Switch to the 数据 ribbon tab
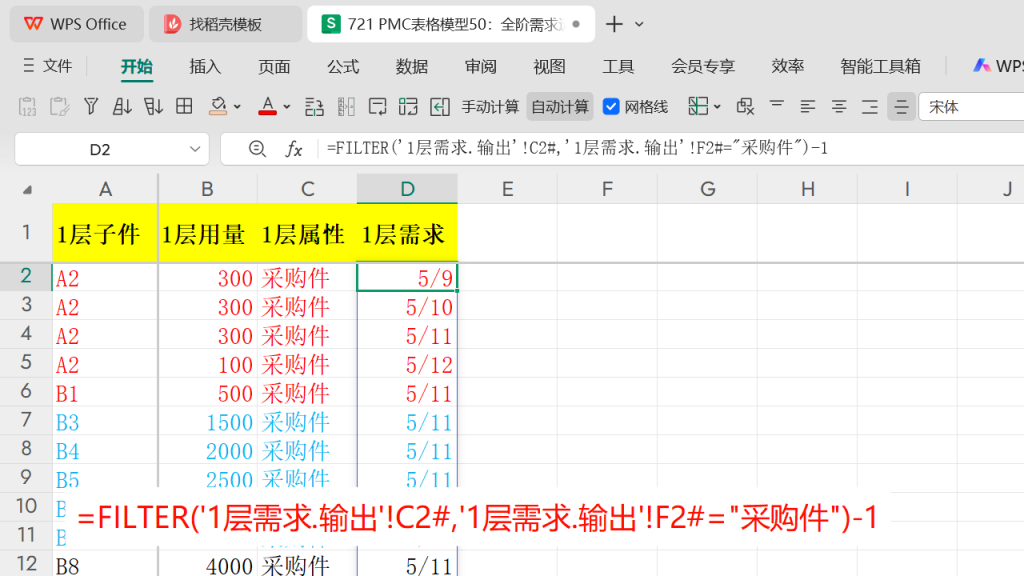 click(411, 66)
